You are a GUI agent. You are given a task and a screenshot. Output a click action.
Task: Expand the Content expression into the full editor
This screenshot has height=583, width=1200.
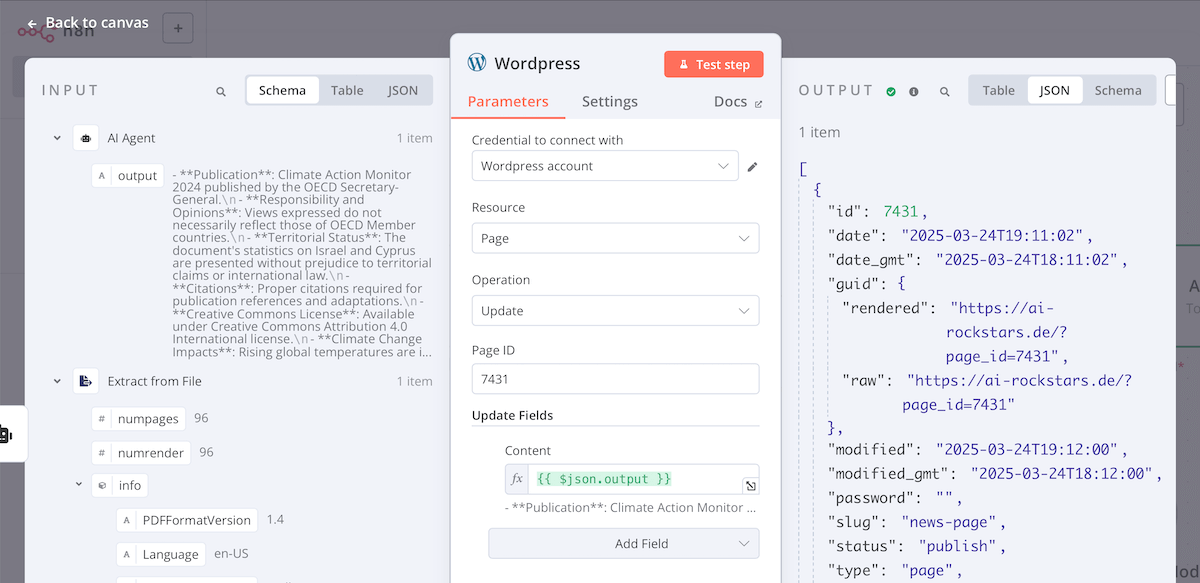click(x=750, y=485)
